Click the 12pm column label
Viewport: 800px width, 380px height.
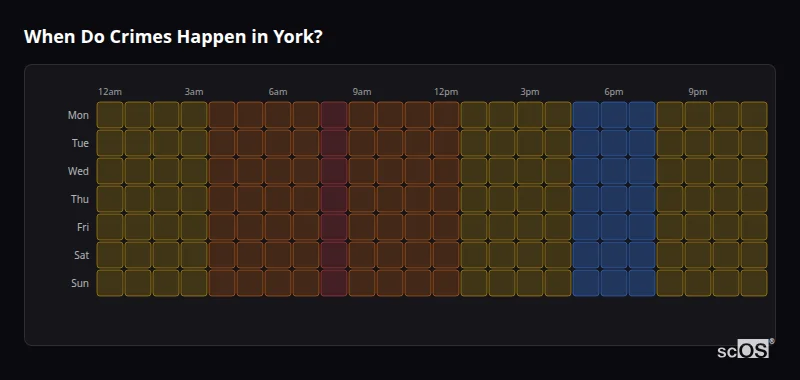pyautogui.click(x=446, y=92)
